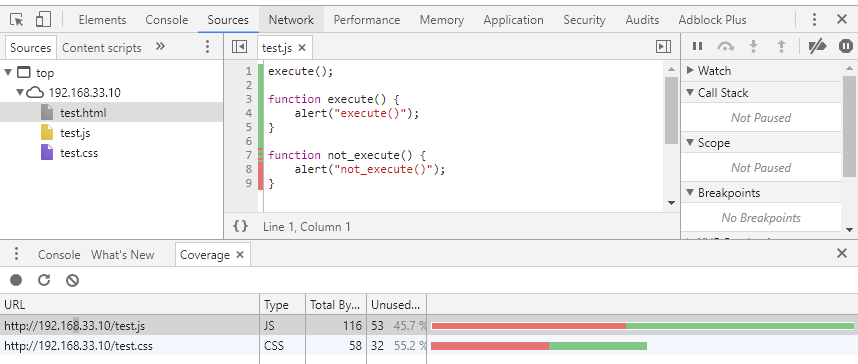Close the DevTools panel
Image resolution: width=858 pixels, height=364 pixels.
coord(842,20)
